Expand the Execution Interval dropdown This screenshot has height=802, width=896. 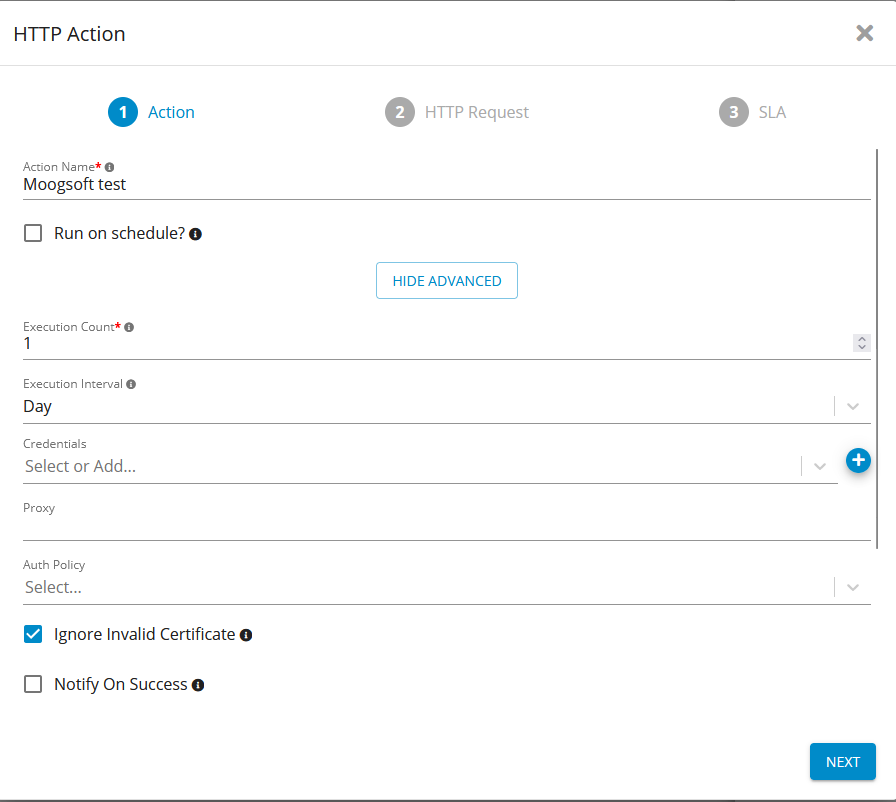pos(852,406)
